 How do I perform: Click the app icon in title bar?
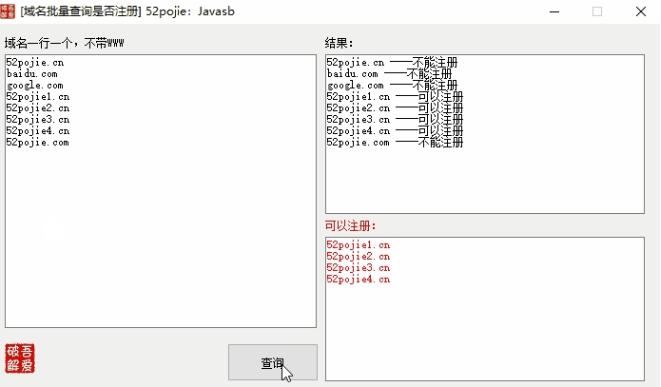(x=8, y=11)
